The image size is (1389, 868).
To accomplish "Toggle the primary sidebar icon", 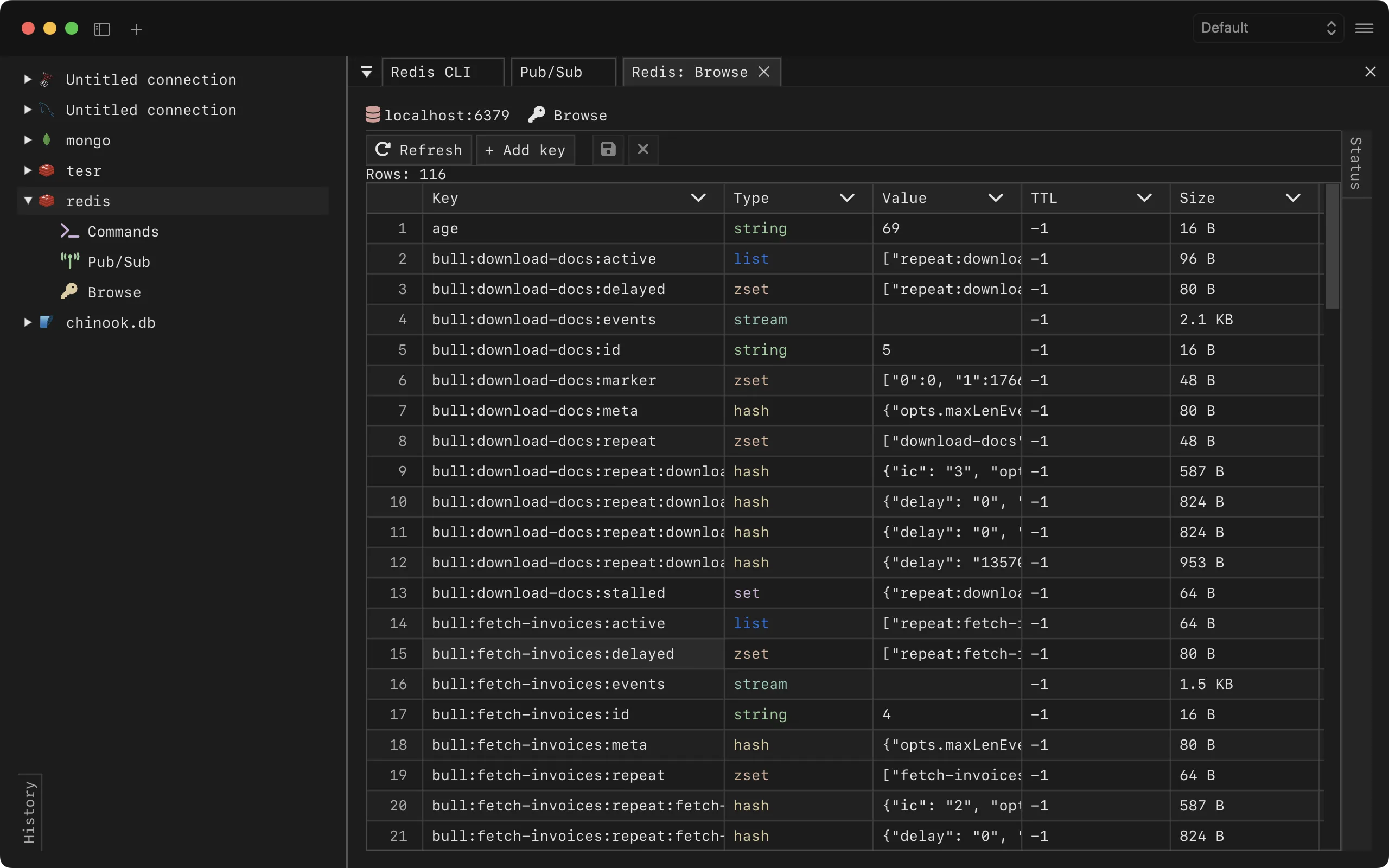I will (101, 29).
